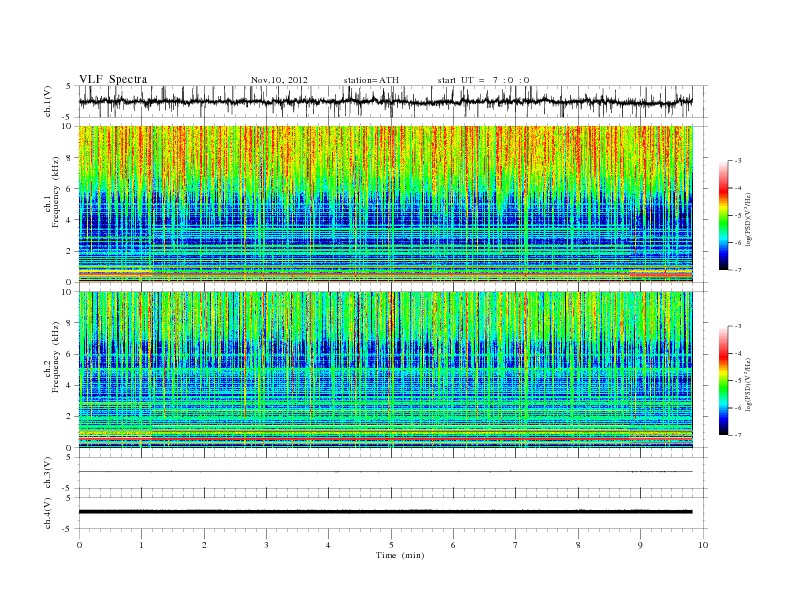Click the ch.1 'Frequency (kHz)' axis label
Screen dimensions: 792x612
click(x=56, y=192)
